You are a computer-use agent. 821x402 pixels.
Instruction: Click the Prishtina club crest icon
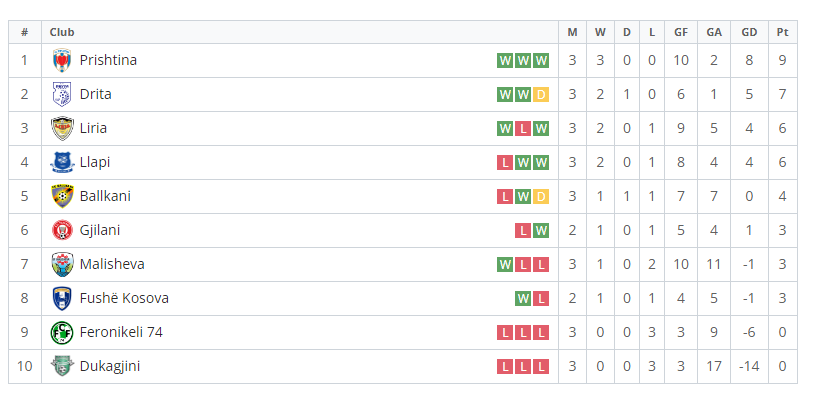tap(62, 61)
